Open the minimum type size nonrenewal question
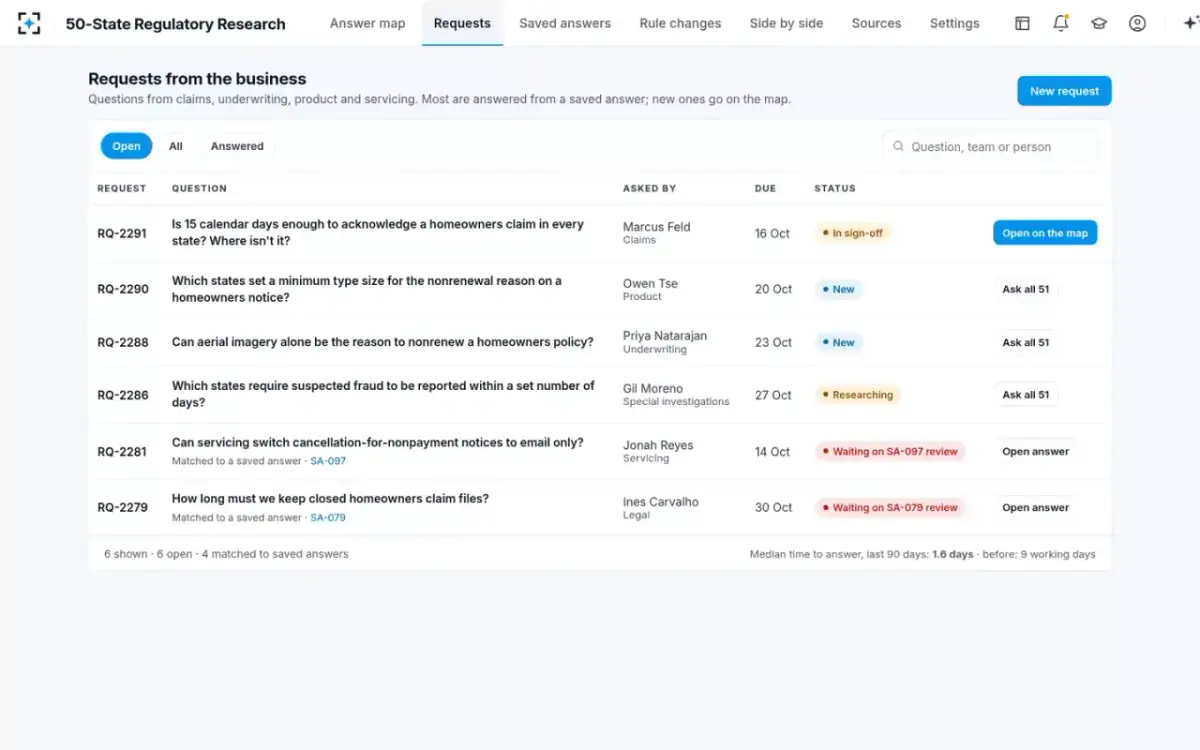Screen dimensions: 1200x750 (366, 289)
